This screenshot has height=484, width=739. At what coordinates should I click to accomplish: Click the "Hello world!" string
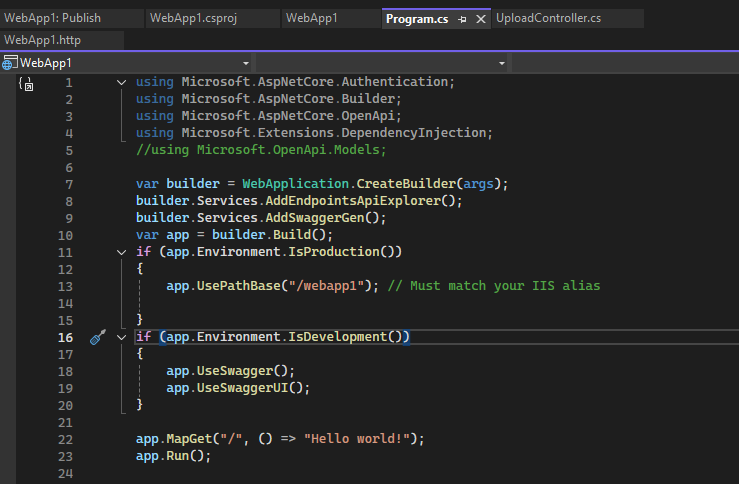[x=357, y=439]
